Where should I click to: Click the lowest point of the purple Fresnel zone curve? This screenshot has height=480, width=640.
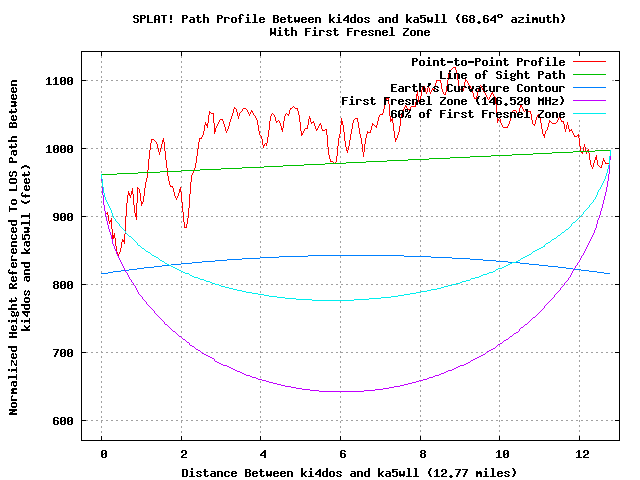coord(340,391)
